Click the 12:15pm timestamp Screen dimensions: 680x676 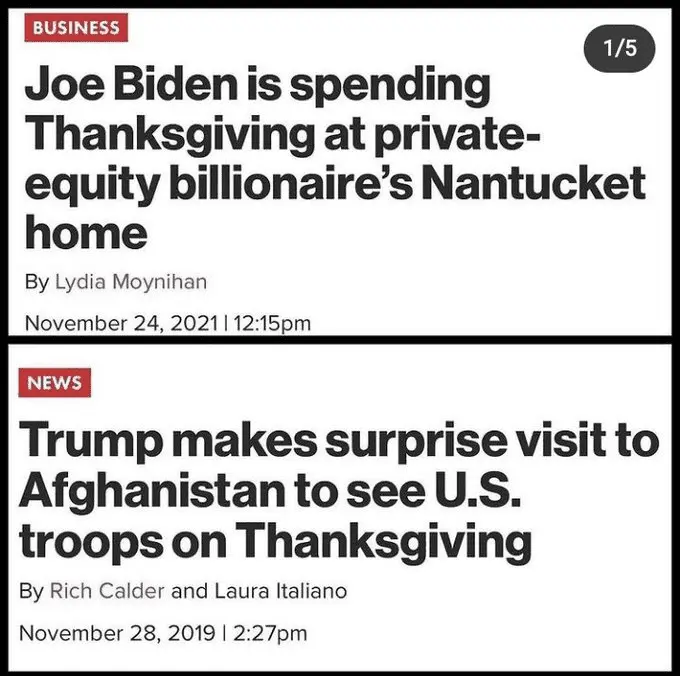tap(272, 323)
